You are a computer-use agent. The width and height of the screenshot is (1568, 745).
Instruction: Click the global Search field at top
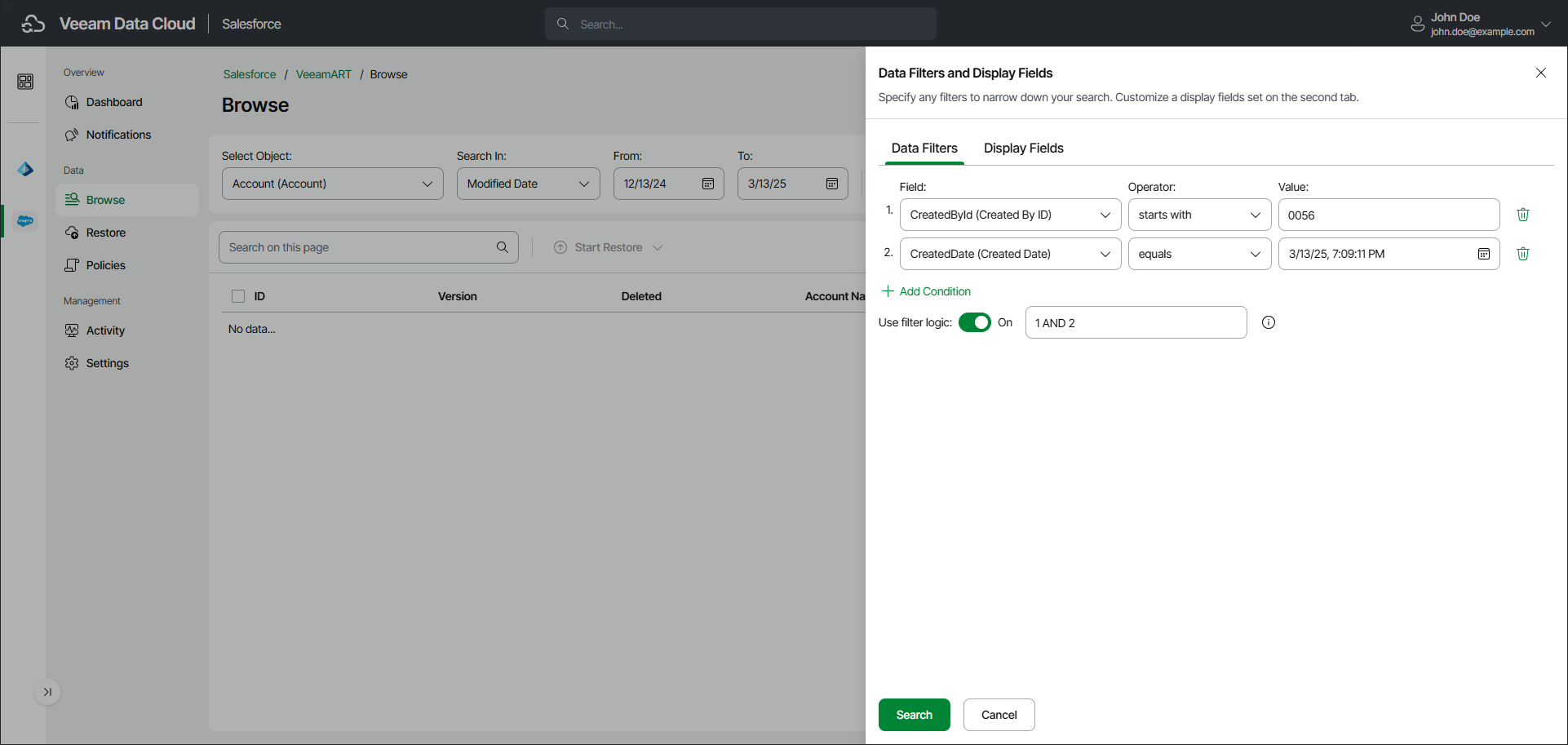[741, 24]
